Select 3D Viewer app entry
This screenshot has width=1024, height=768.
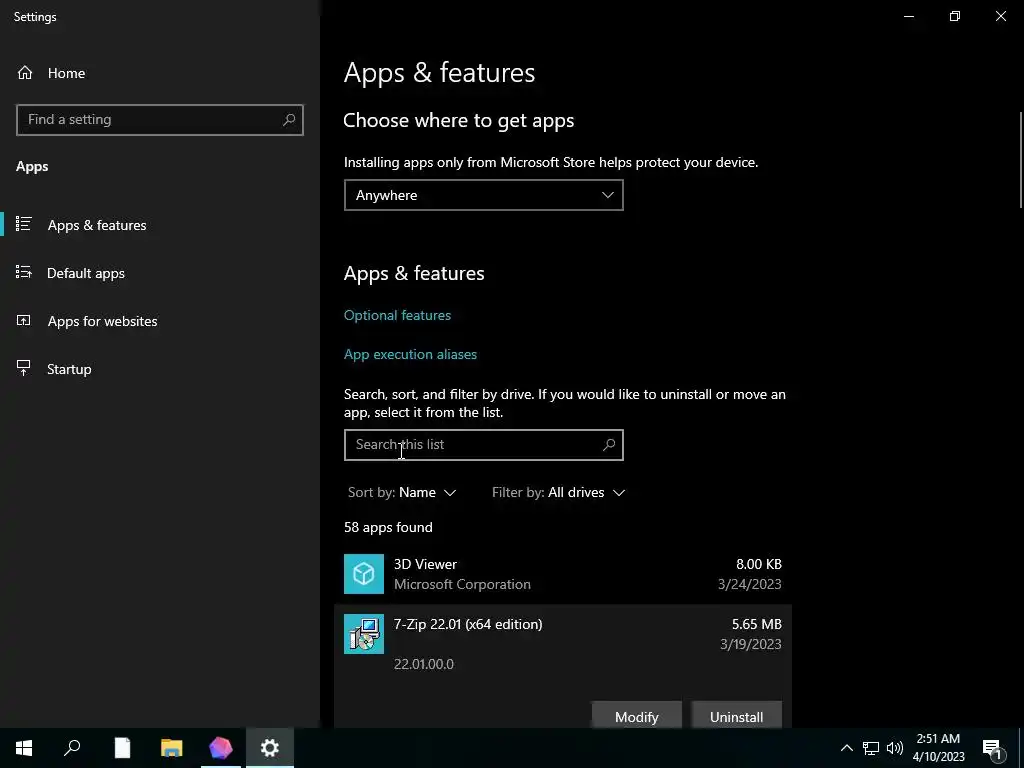tap(563, 574)
